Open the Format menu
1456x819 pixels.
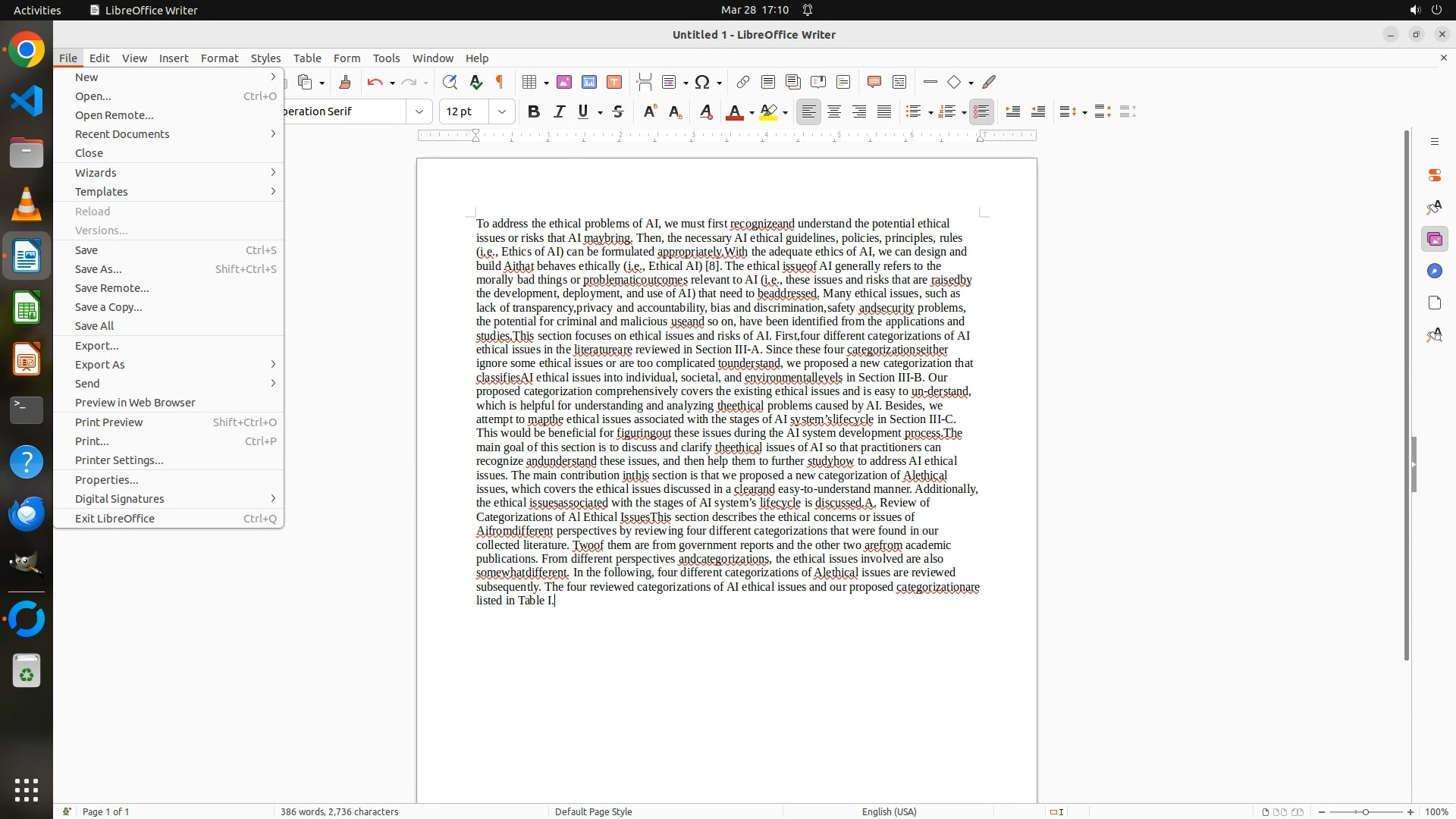219,58
